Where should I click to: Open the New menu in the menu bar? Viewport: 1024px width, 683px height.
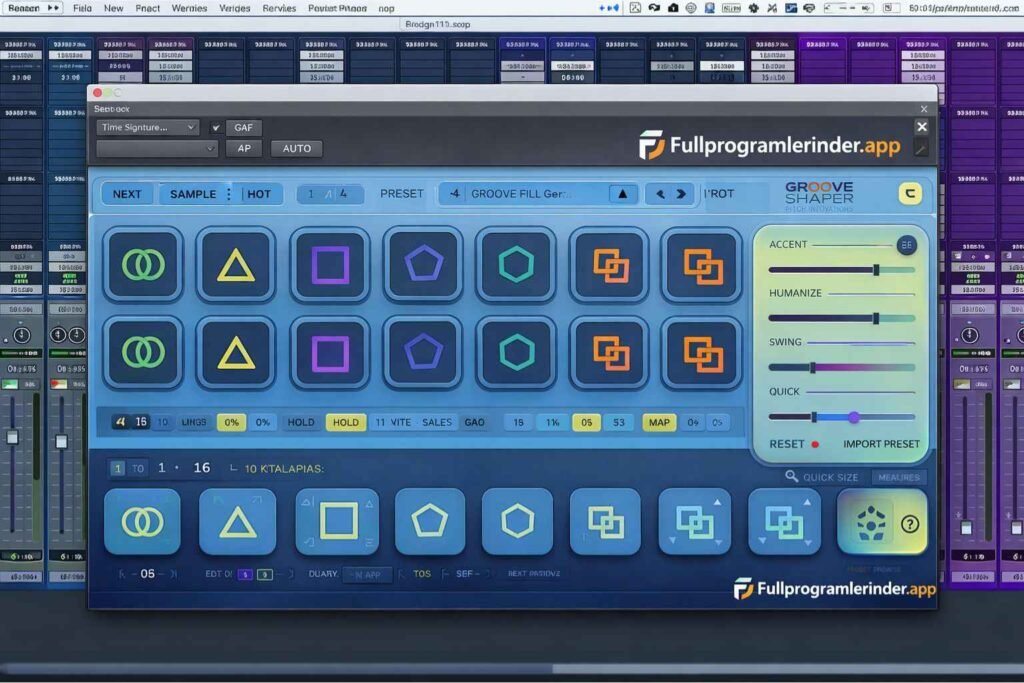[x=114, y=7]
